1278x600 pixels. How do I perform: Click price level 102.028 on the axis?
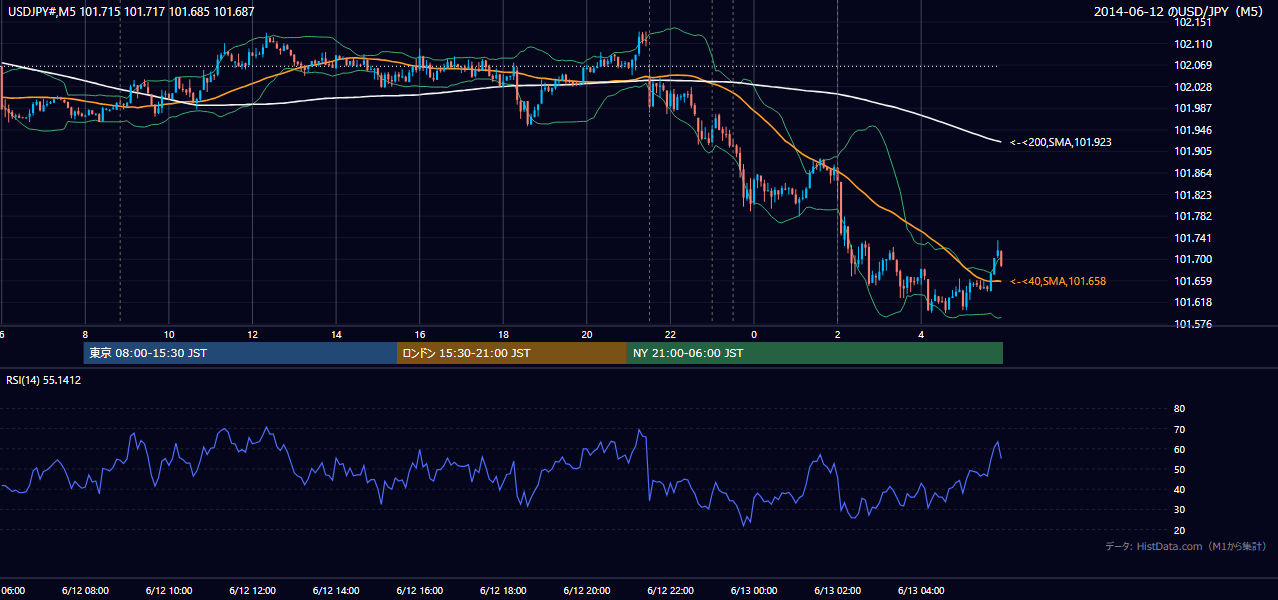coord(1192,87)
